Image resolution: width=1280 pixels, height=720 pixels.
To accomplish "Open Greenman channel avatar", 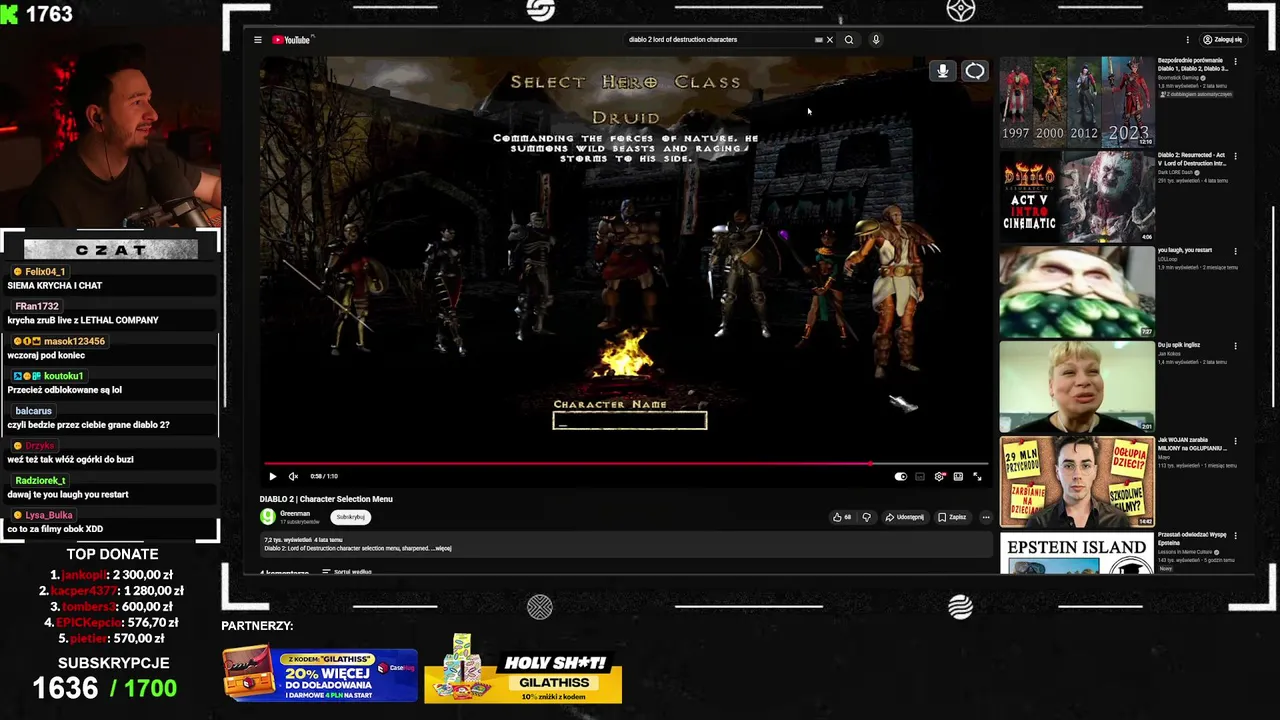I will (267, 517).
